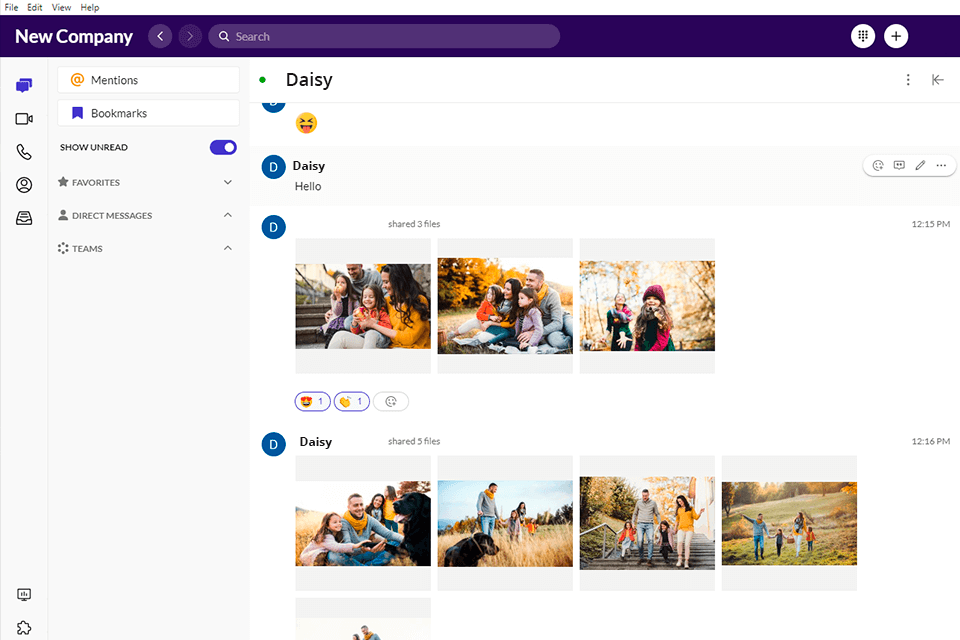Collapse the Teams section chevron
960x640 pixels.
(228, 248)
